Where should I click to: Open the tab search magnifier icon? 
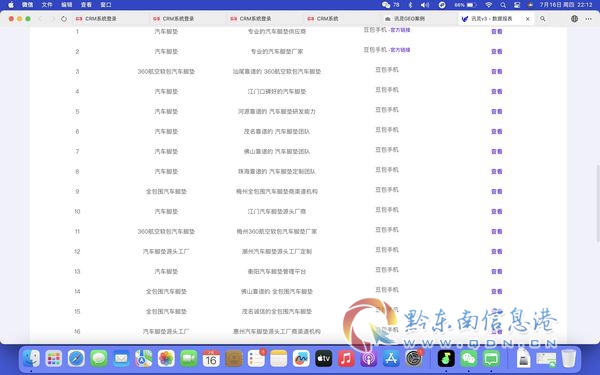tap(543, 19)
